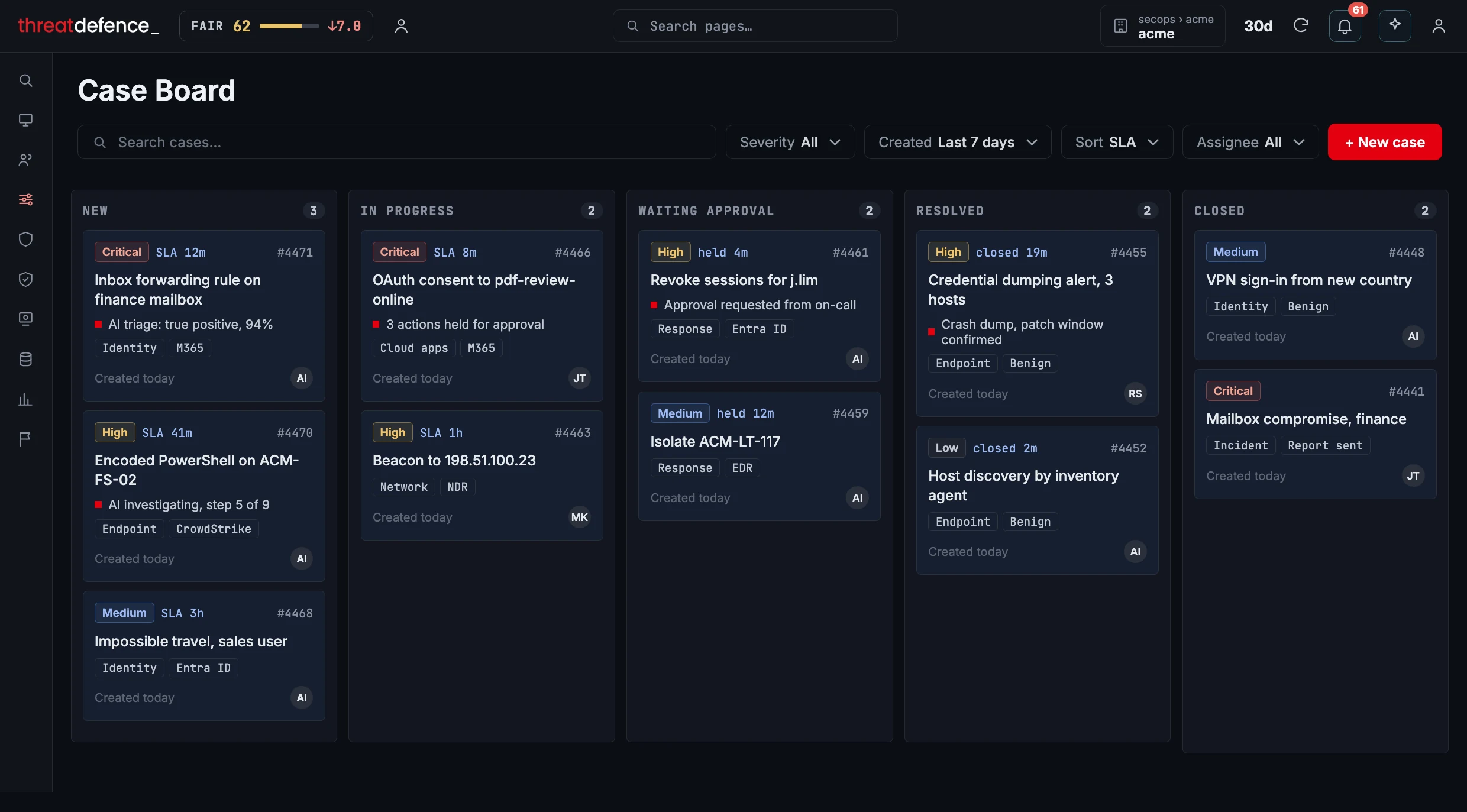This screenshot has width=1467, height=812.
Task: Click the FAIR 62 score progress bar
Action: [289, 26]
